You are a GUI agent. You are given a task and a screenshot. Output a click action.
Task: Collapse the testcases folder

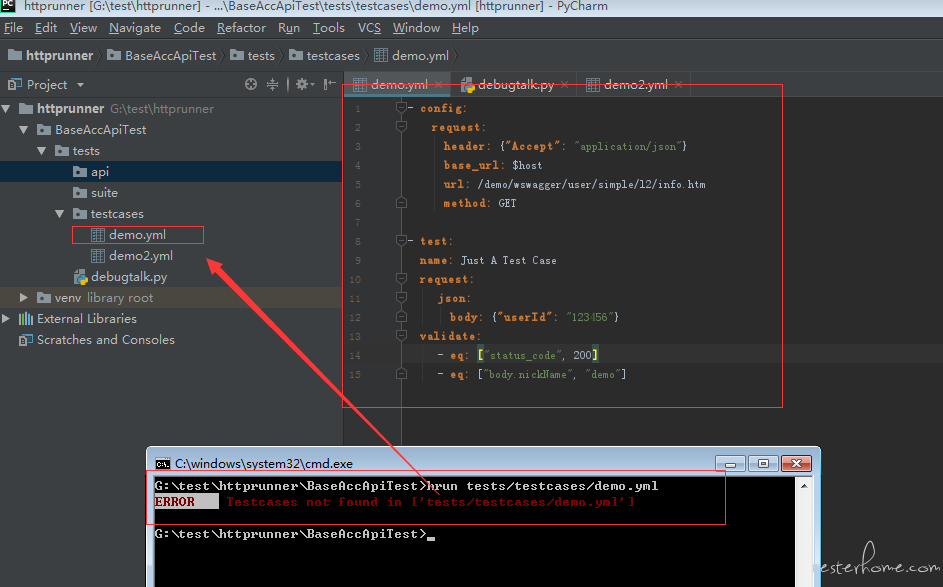pyautogui.click(x=60, y=214)
